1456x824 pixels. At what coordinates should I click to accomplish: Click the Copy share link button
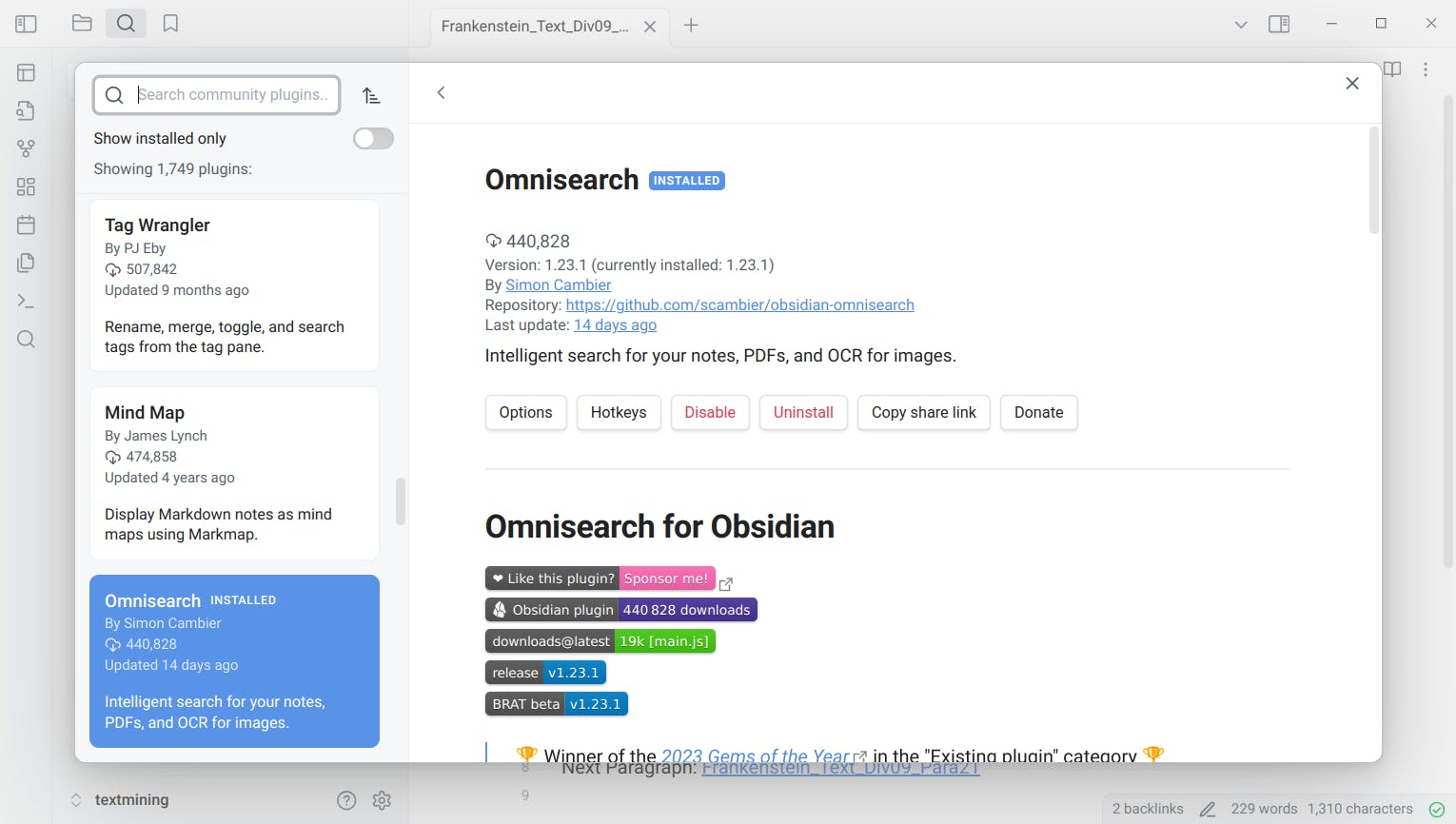coord(924,413)
